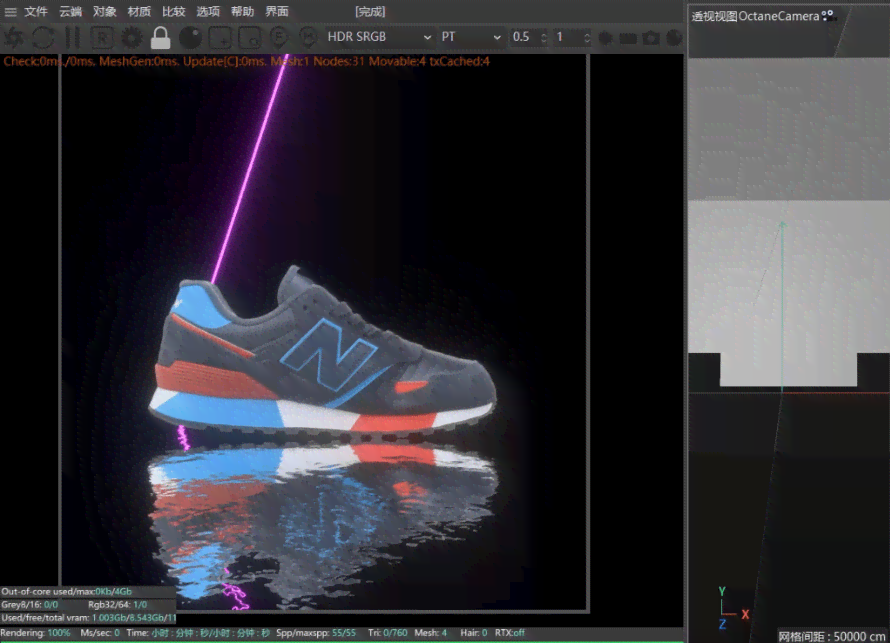Open the PT kernel dropdown
This screenshot has height=643, width=890.
471,37
